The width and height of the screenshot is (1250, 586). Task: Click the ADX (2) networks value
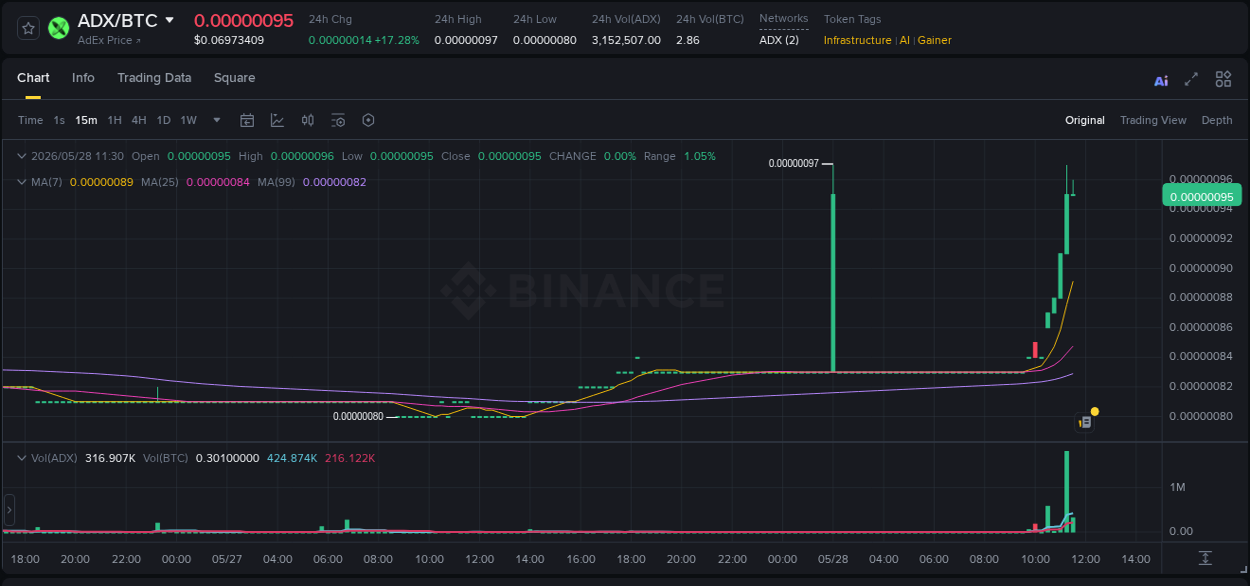(x=779, y=40)
